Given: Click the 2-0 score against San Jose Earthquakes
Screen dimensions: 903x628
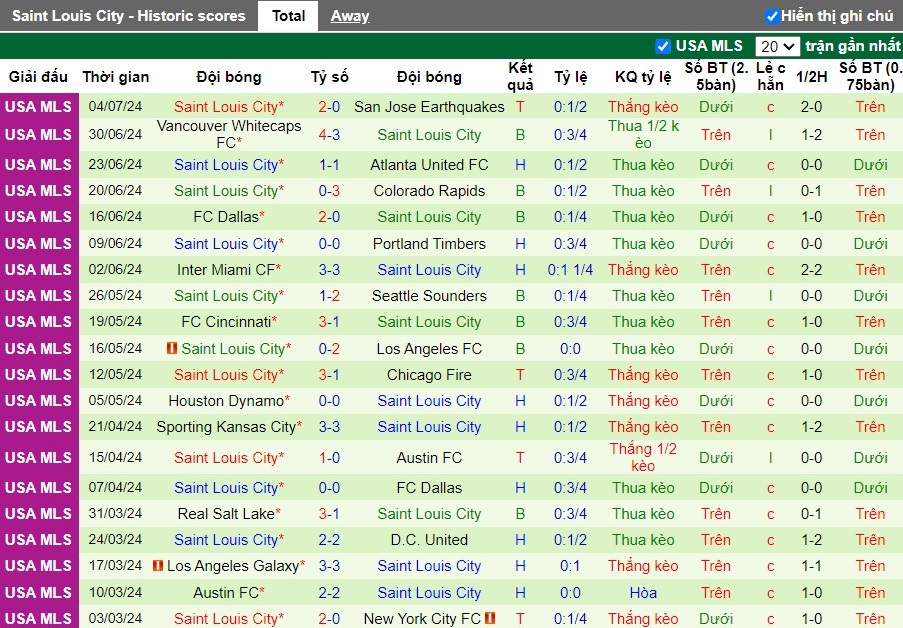Looking at the screenshot, I should click(329, 107).
